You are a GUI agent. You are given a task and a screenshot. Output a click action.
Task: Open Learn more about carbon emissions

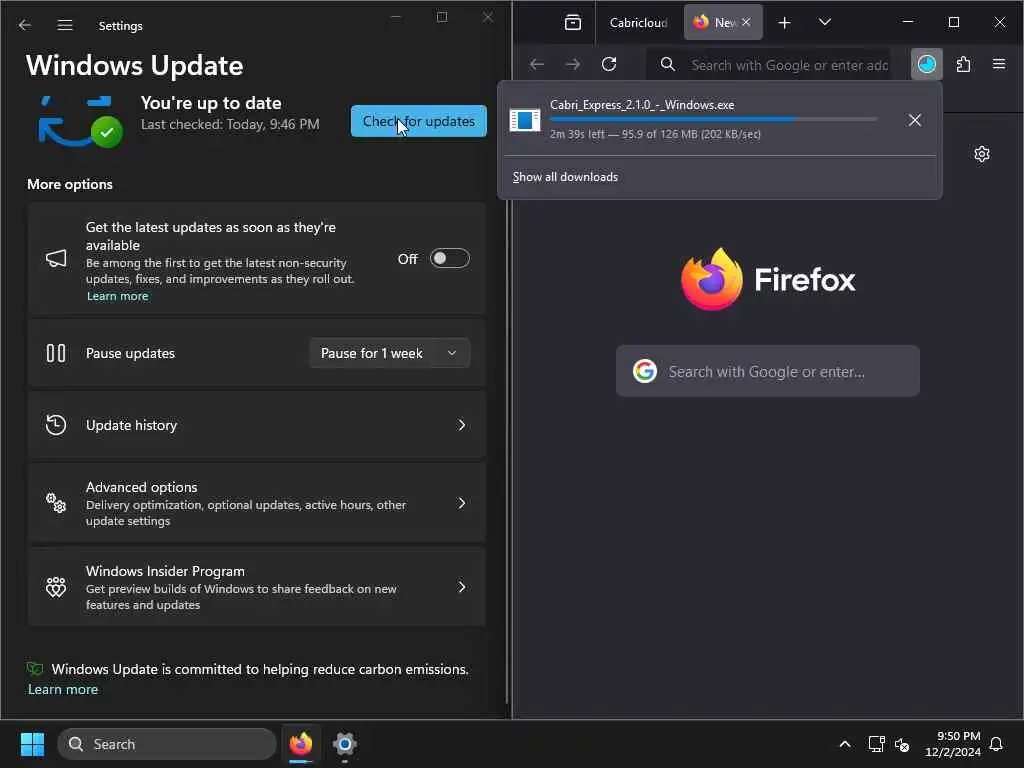coord(63,690)
